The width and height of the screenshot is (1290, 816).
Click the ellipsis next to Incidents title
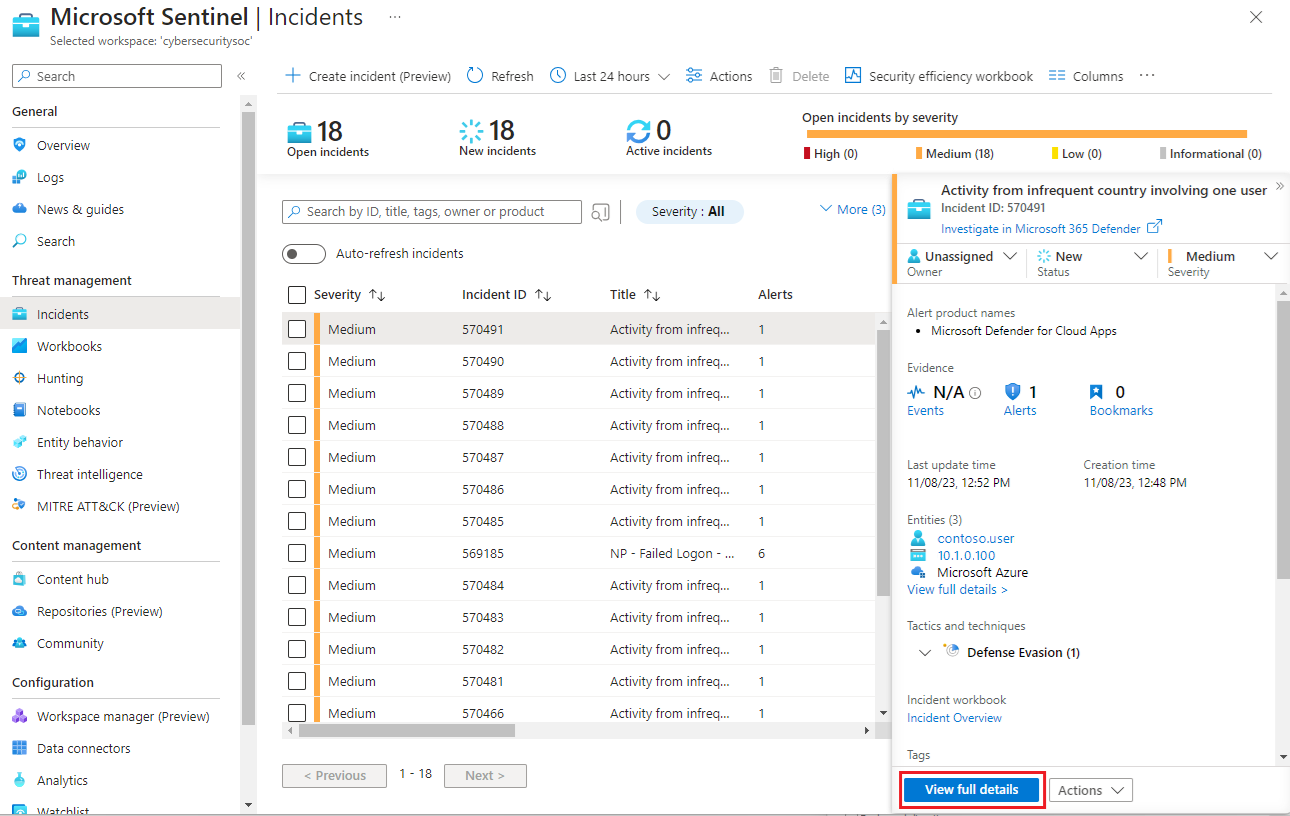(x=395, y=17)
